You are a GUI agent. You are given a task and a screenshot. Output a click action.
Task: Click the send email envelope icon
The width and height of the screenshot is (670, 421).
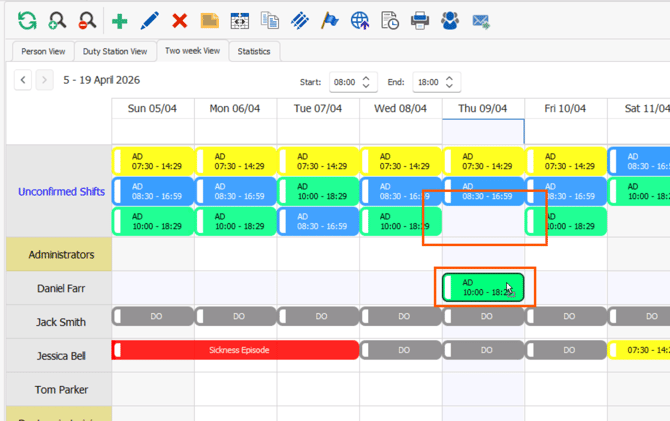tap(480, 20)
